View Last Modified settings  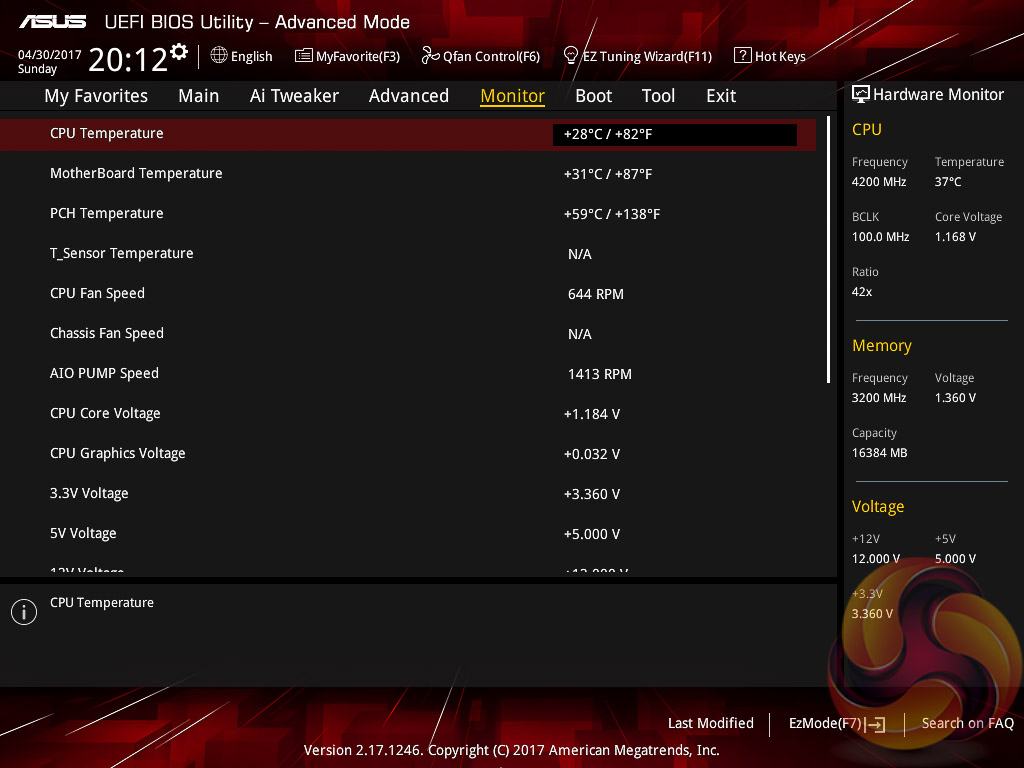(x=711, y=723)
